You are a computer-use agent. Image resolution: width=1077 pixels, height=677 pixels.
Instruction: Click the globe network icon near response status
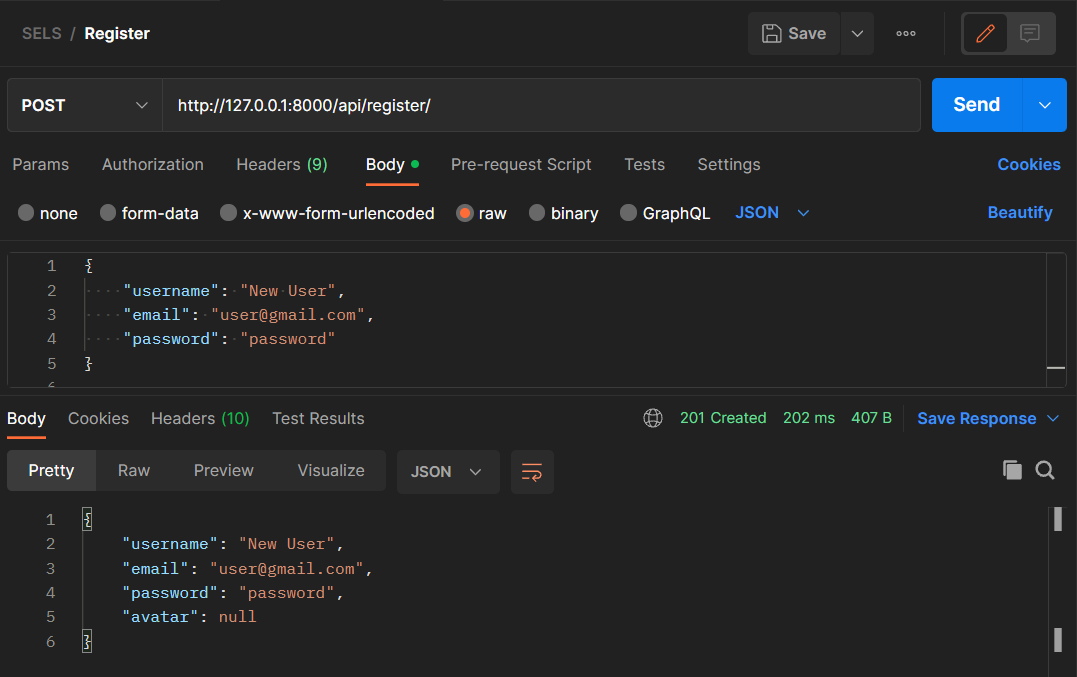653,418
